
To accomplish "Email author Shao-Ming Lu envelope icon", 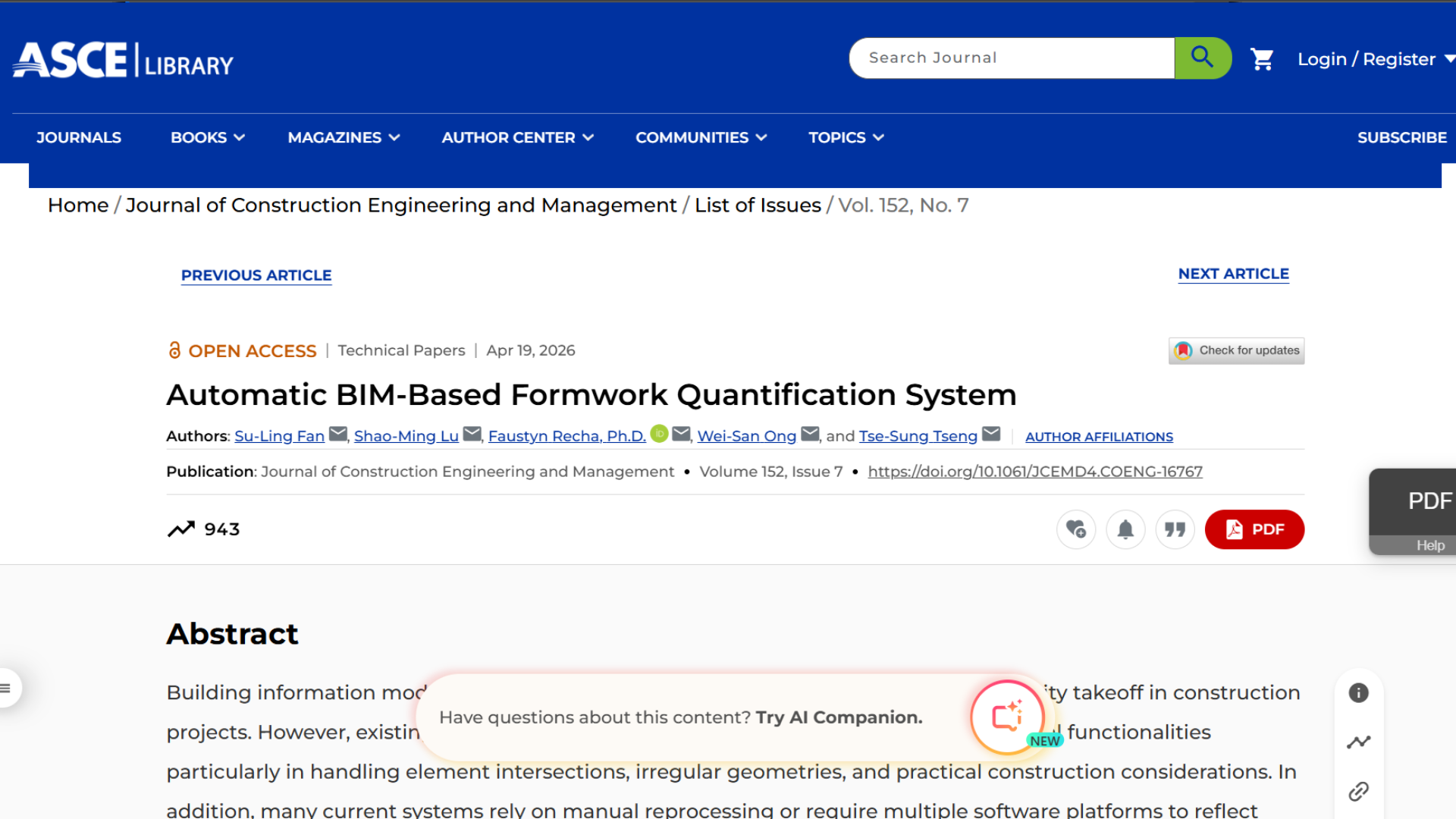I will click(x=472, y=434).
